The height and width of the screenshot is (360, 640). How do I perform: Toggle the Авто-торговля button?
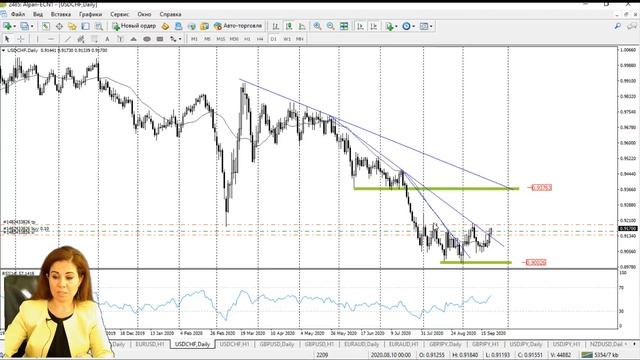click(x=238, y=26)
